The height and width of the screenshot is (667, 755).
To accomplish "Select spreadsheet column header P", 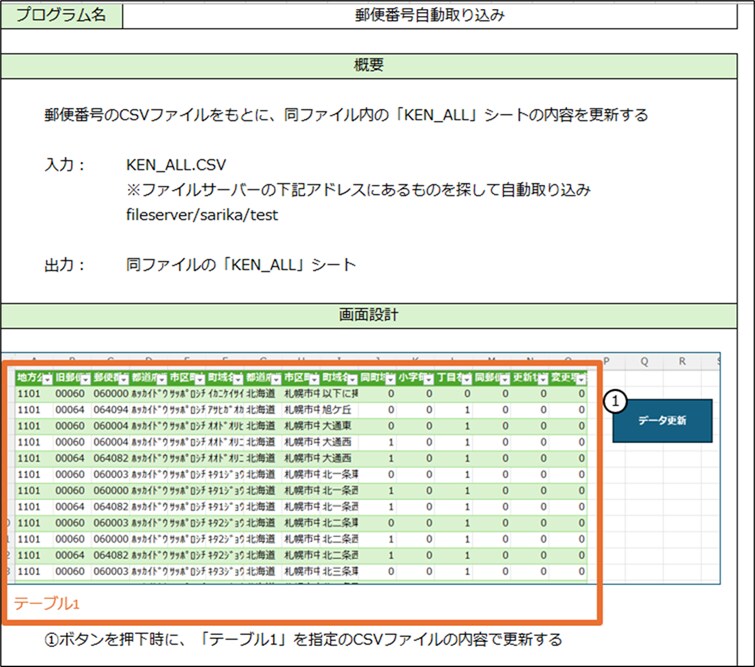I will pos(606,361).
